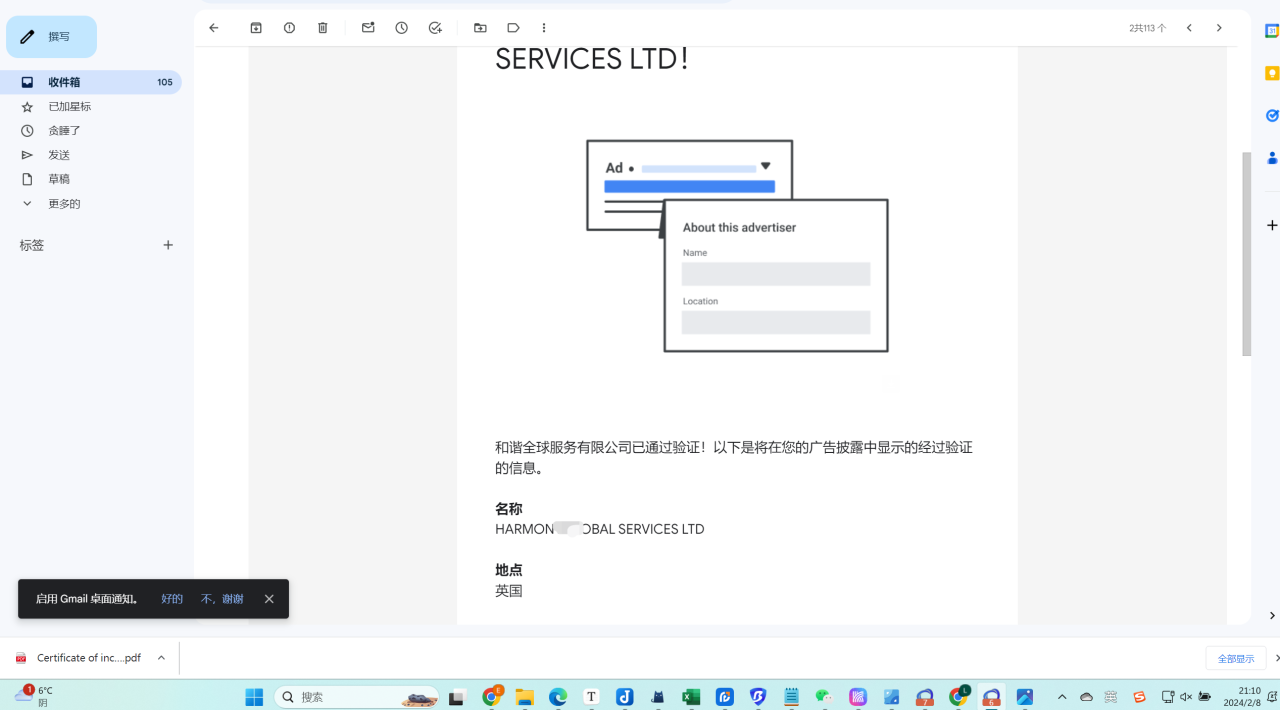This screenshot has height=710, width=1280.
Task: Move the email to a folder
Action: point(480,28)
